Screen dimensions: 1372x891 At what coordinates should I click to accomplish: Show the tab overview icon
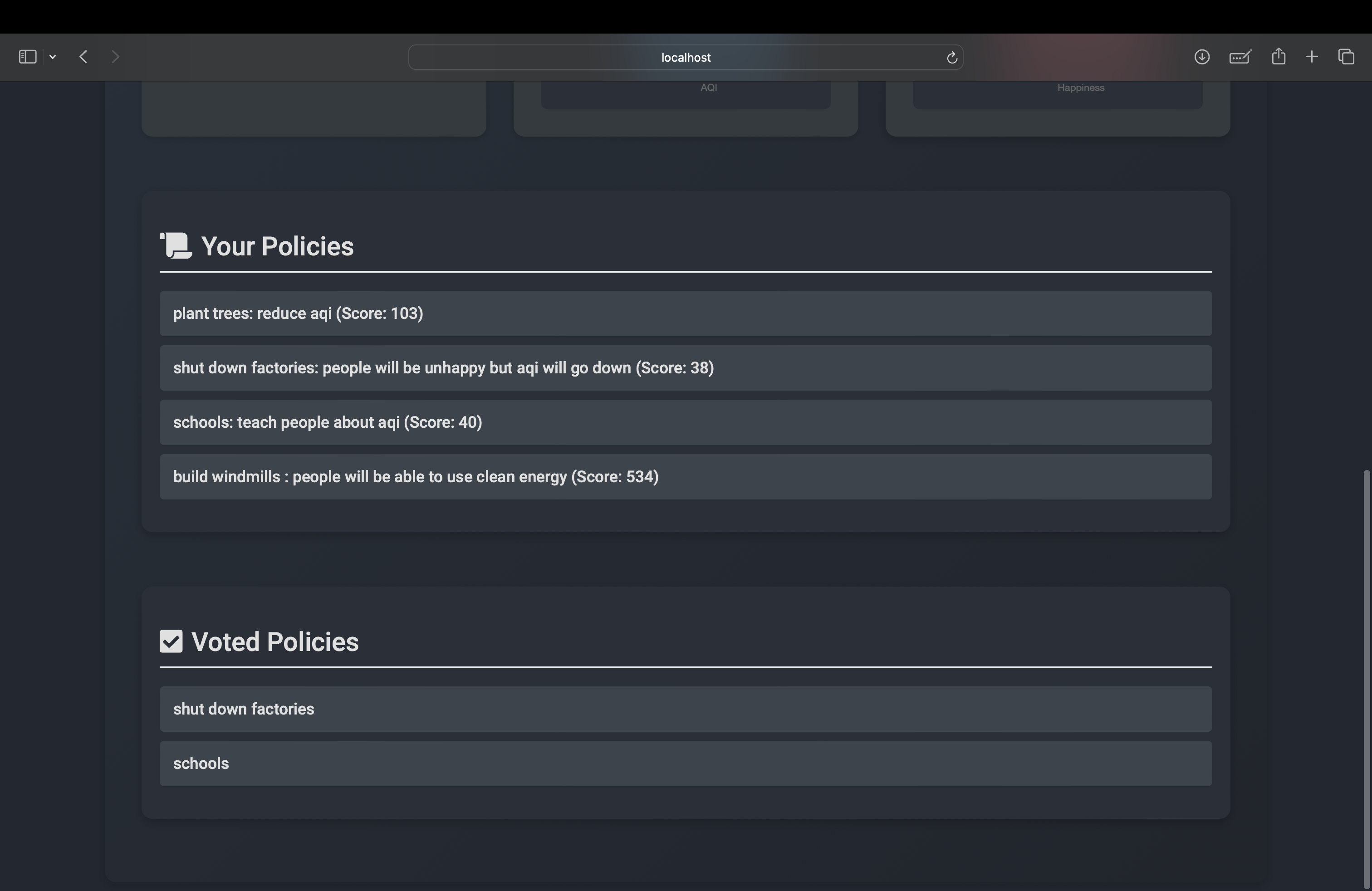click(1346, 56)
